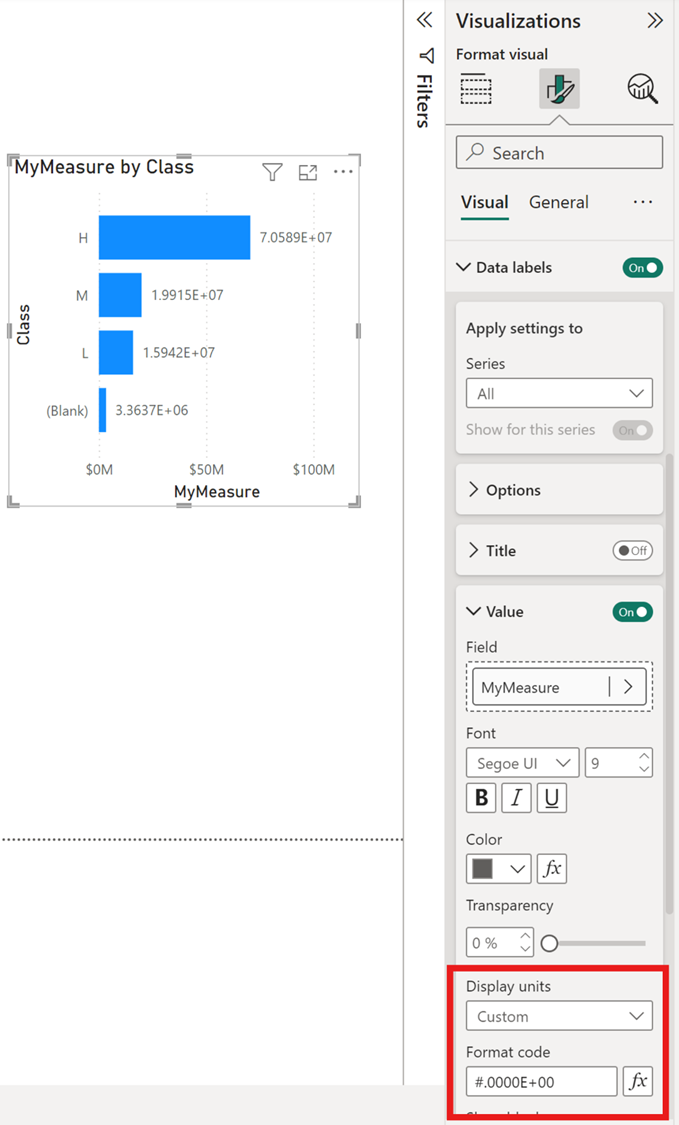Image resolution: width=679 pixels, height=1125 pixels.
Task: Open the Filters pane expand arrows
Action: coord(424,20)
